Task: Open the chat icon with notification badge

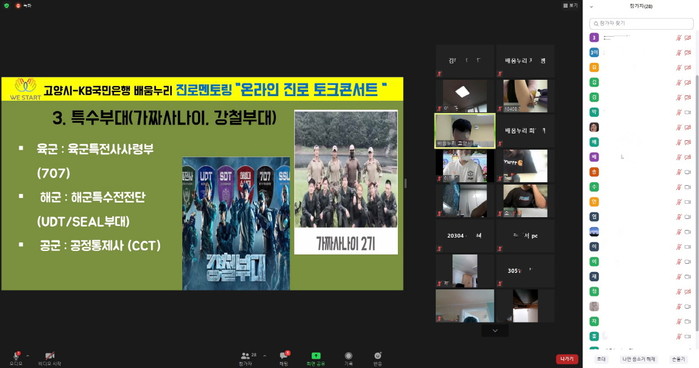Action: point(284,356)
